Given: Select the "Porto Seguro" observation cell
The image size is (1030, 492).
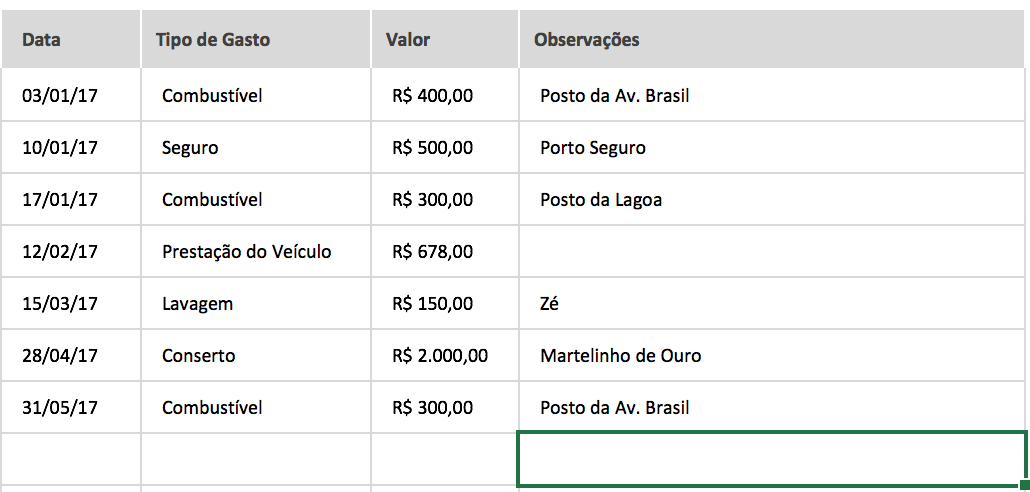Looking at the screenshot, I should tap(593, 148).
